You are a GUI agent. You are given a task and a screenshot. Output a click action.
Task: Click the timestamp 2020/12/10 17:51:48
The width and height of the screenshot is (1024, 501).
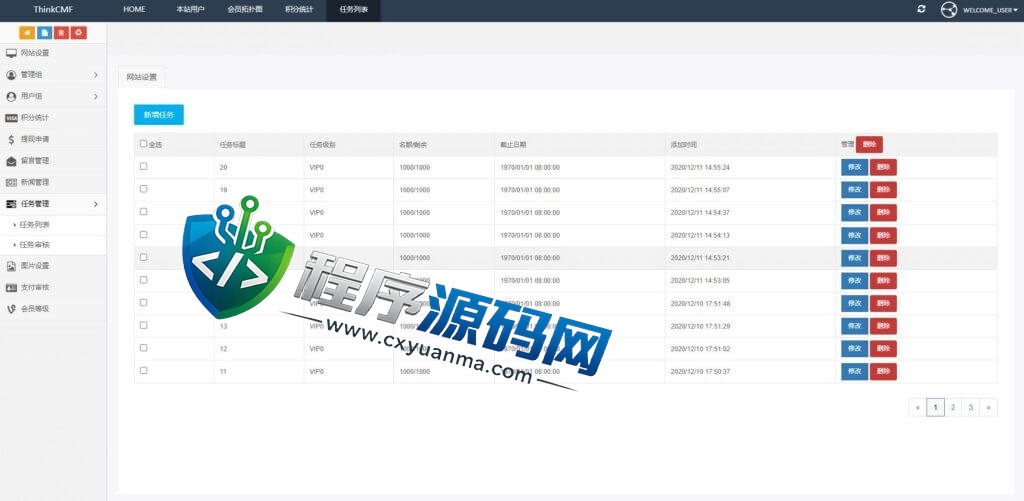pos(700,304)
